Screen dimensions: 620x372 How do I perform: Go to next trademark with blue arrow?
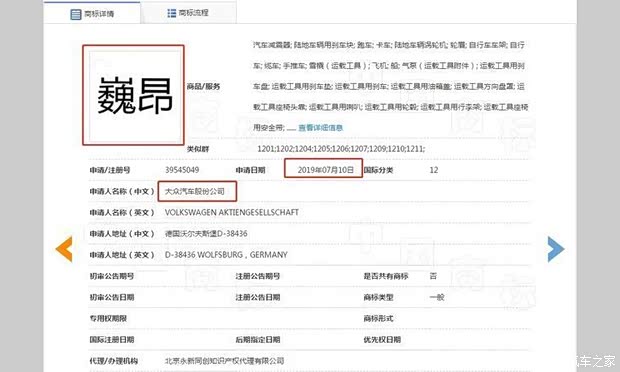point(556,249)
